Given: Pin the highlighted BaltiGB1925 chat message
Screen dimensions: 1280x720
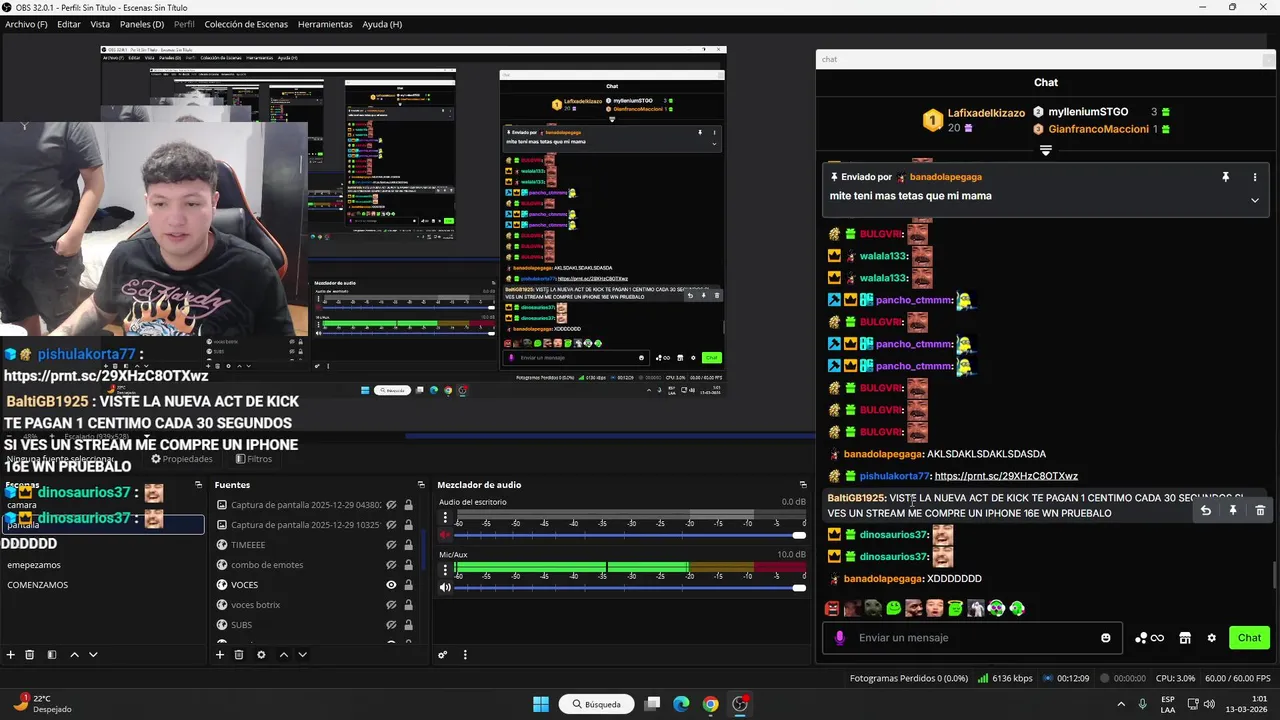Looking at the screenshot, I should (1233, 510).
